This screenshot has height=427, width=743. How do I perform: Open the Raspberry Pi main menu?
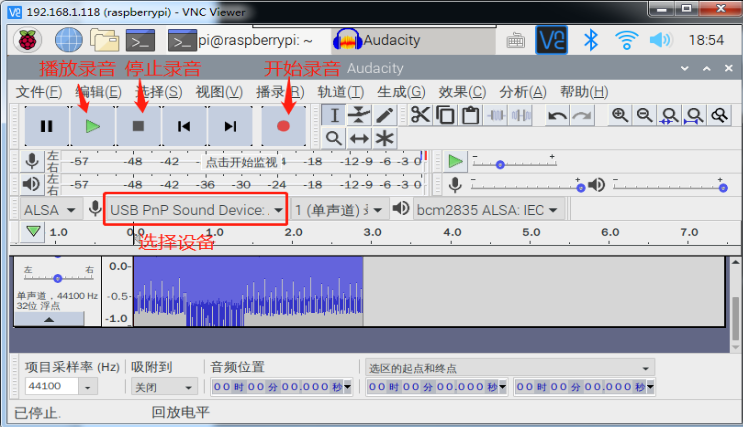pos(27,40)
